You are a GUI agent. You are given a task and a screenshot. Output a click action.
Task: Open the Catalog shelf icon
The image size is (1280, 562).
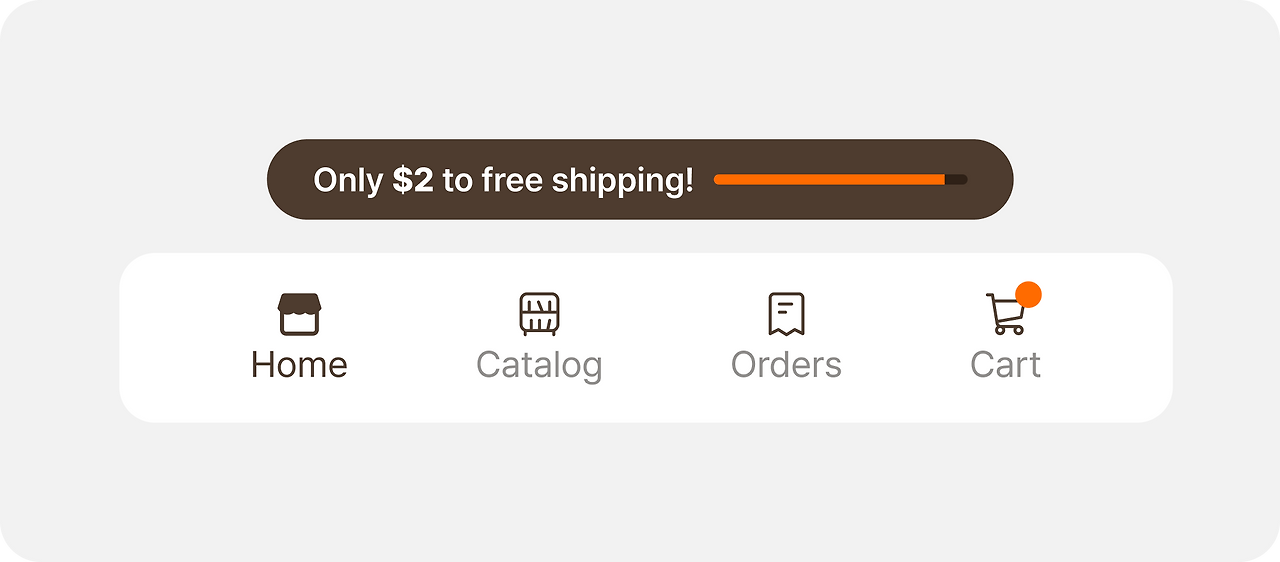coord(539,314)
